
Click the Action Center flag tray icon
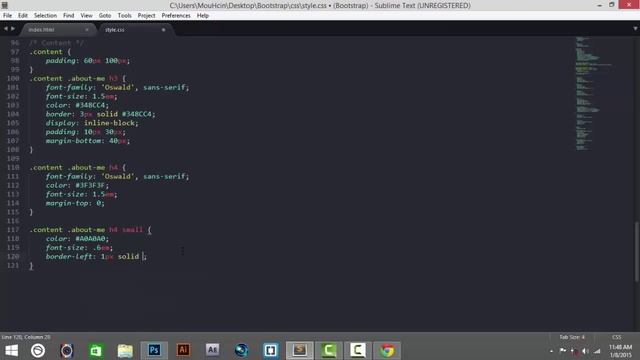[563, 351]
